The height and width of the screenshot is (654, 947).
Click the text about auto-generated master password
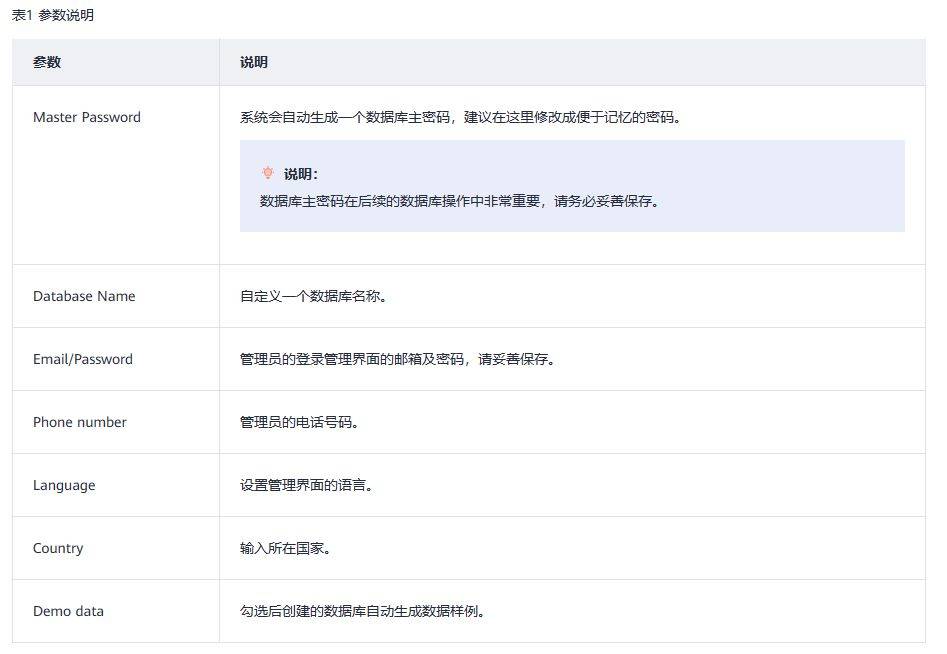click(x=461, y=117)
